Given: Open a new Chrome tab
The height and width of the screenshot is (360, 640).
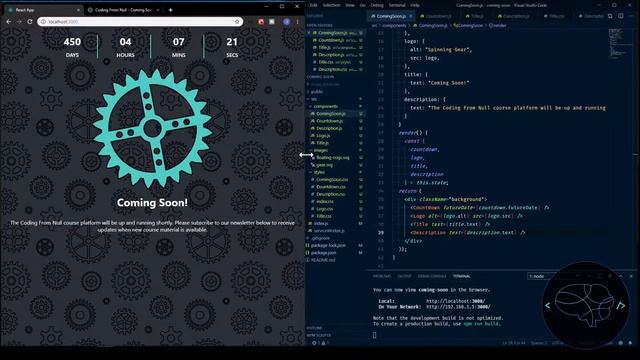Looking at the screenshot, I should click(171, 10).
